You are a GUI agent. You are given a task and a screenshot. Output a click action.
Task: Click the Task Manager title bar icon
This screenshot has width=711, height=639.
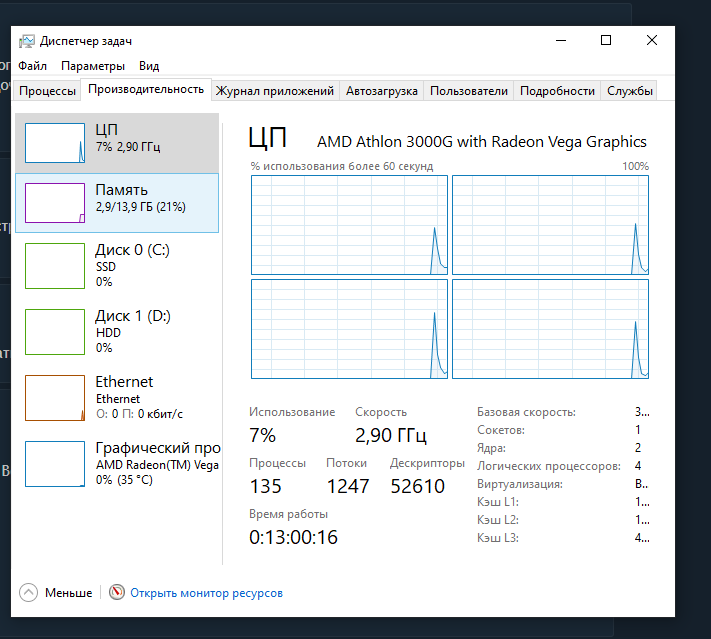pos(27,41)
